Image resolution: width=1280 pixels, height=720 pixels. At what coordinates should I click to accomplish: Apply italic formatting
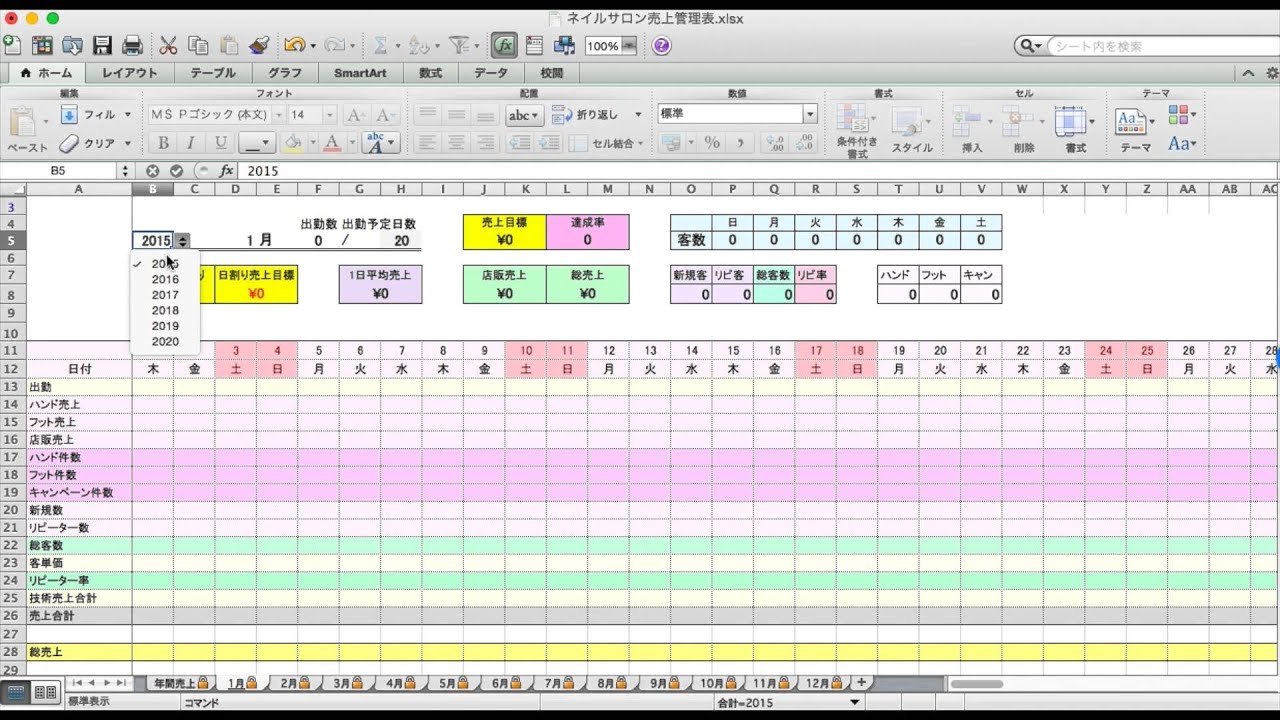[190, 143]
